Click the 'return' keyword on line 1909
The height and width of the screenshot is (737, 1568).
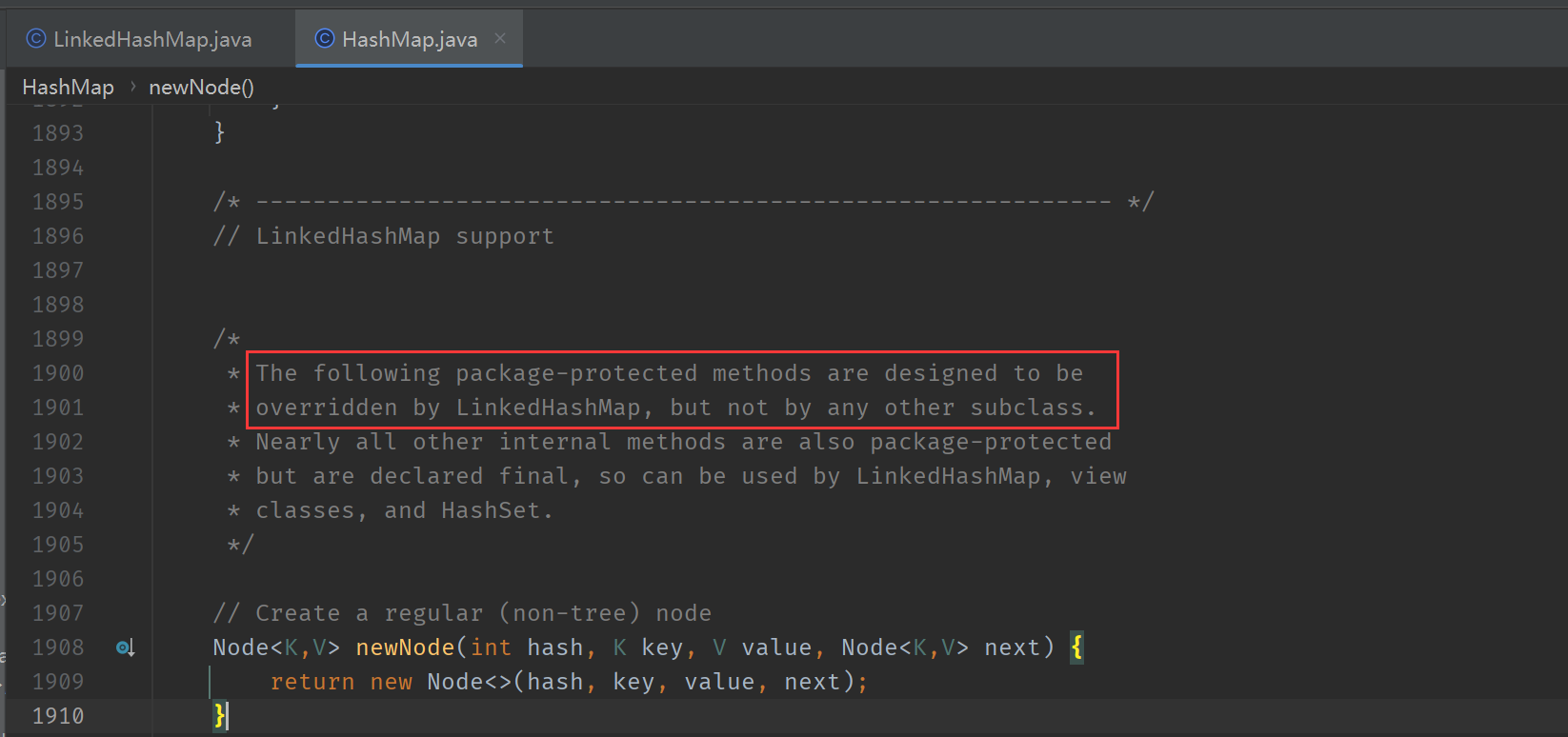[x=312, y=682]
